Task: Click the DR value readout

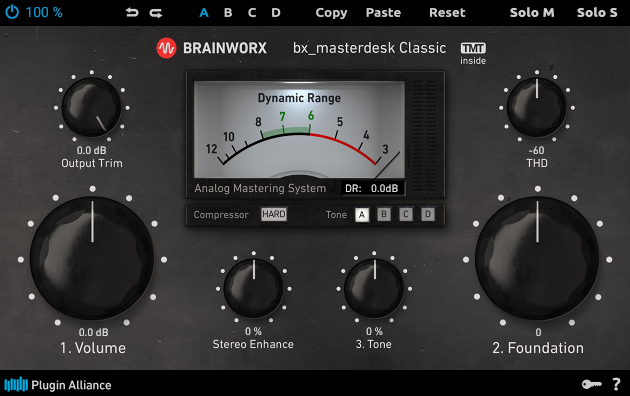Action: click(x=373, y=188)
